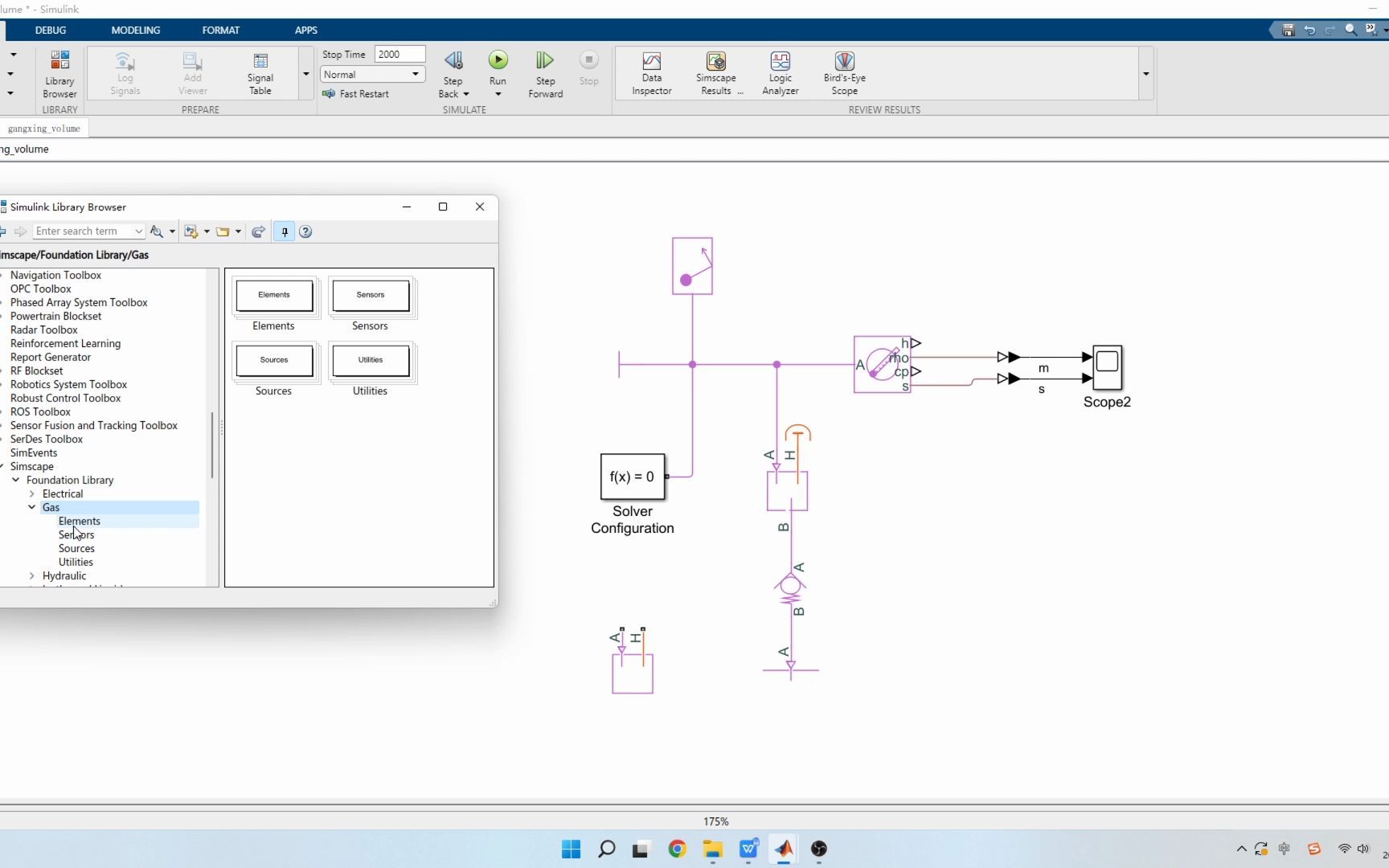Open the Logic Analyzer
The width and height of the screenshot is (1389, 868).
click(x=781, y=73)
